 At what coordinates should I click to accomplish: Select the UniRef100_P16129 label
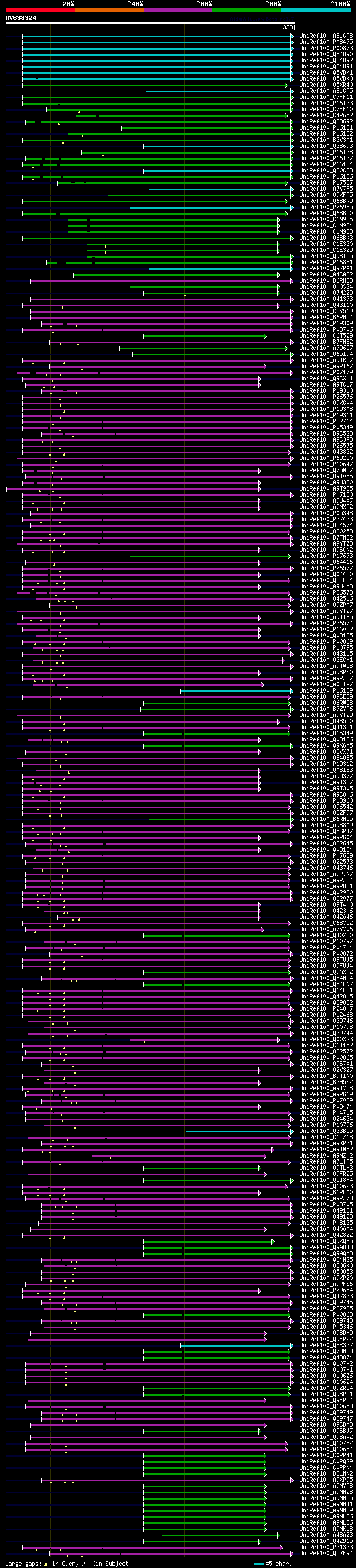[326, 691]
